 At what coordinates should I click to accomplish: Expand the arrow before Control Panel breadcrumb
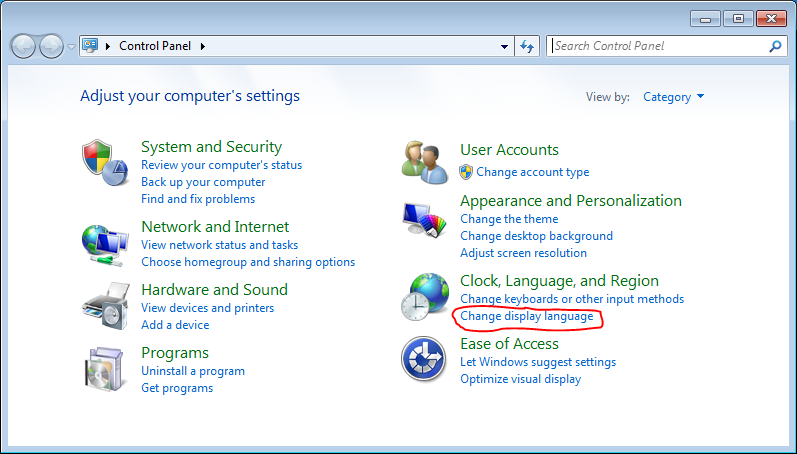(108, 46)
